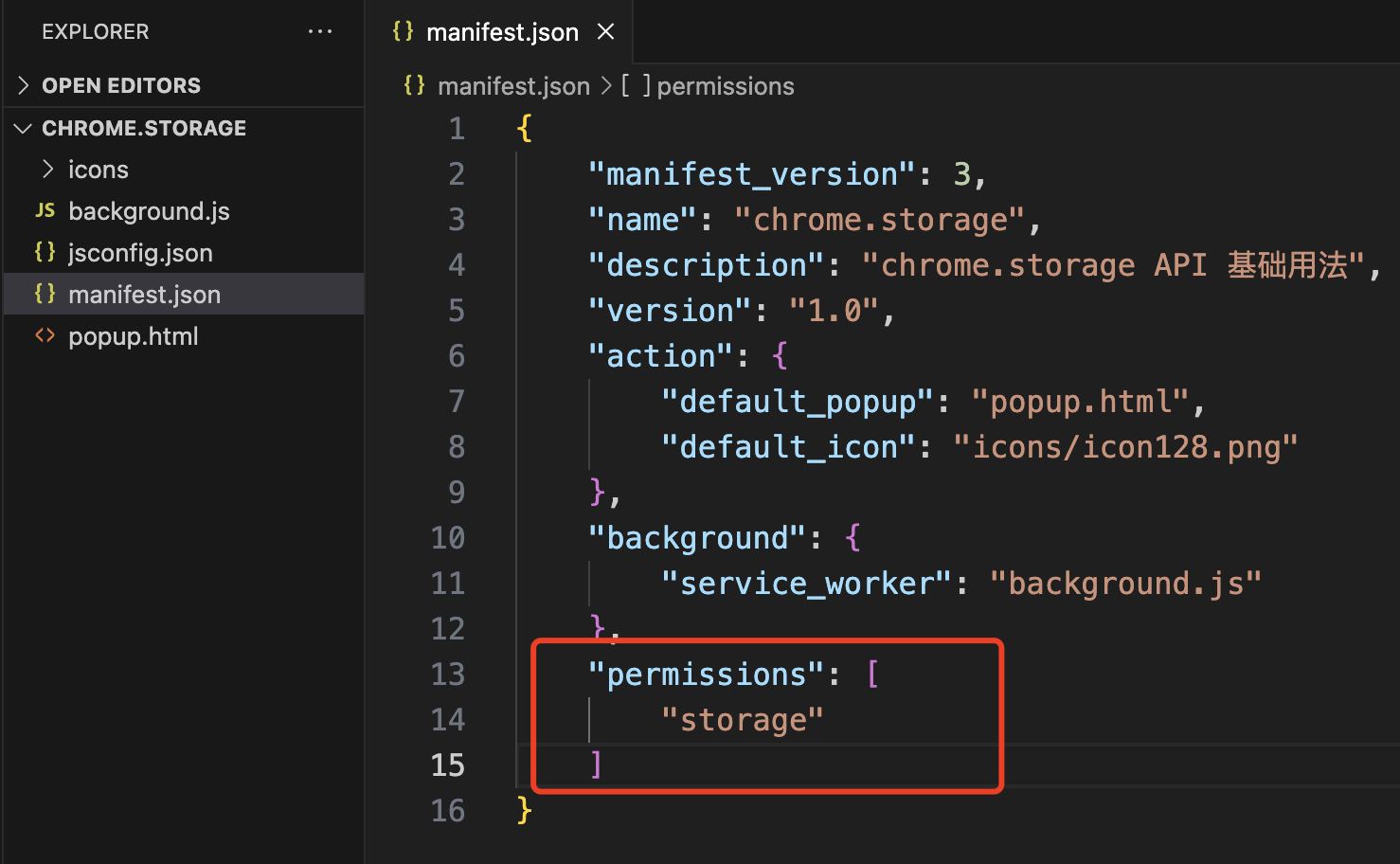Click line number 16 in the gutter
Image resolution: width=1400 pixels, height=864 pixels.
[x=448, y=810]
